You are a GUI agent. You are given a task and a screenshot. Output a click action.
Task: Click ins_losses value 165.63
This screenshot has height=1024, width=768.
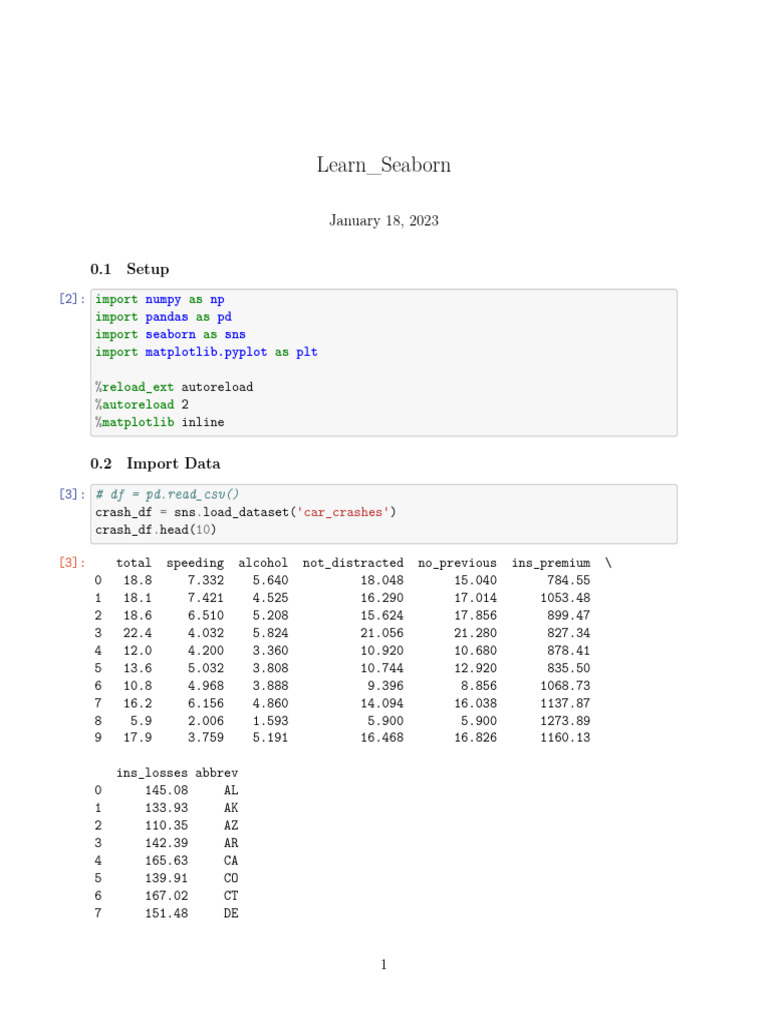(167, 861)
